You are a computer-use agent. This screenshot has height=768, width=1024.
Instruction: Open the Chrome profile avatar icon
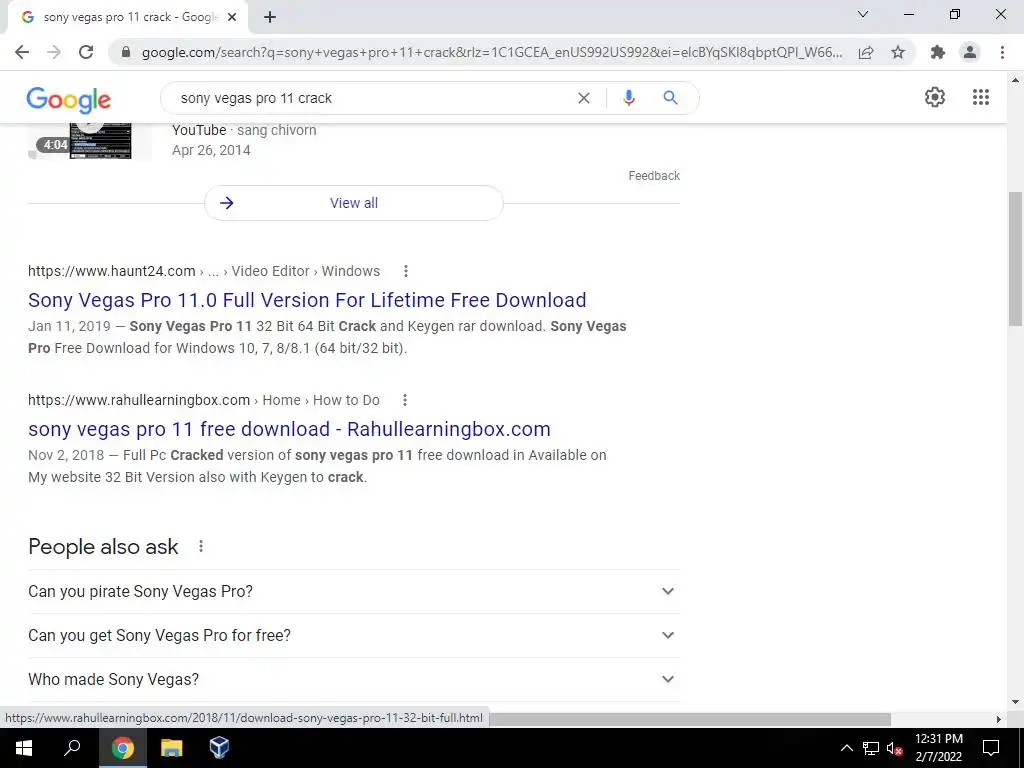pos(970,52)
